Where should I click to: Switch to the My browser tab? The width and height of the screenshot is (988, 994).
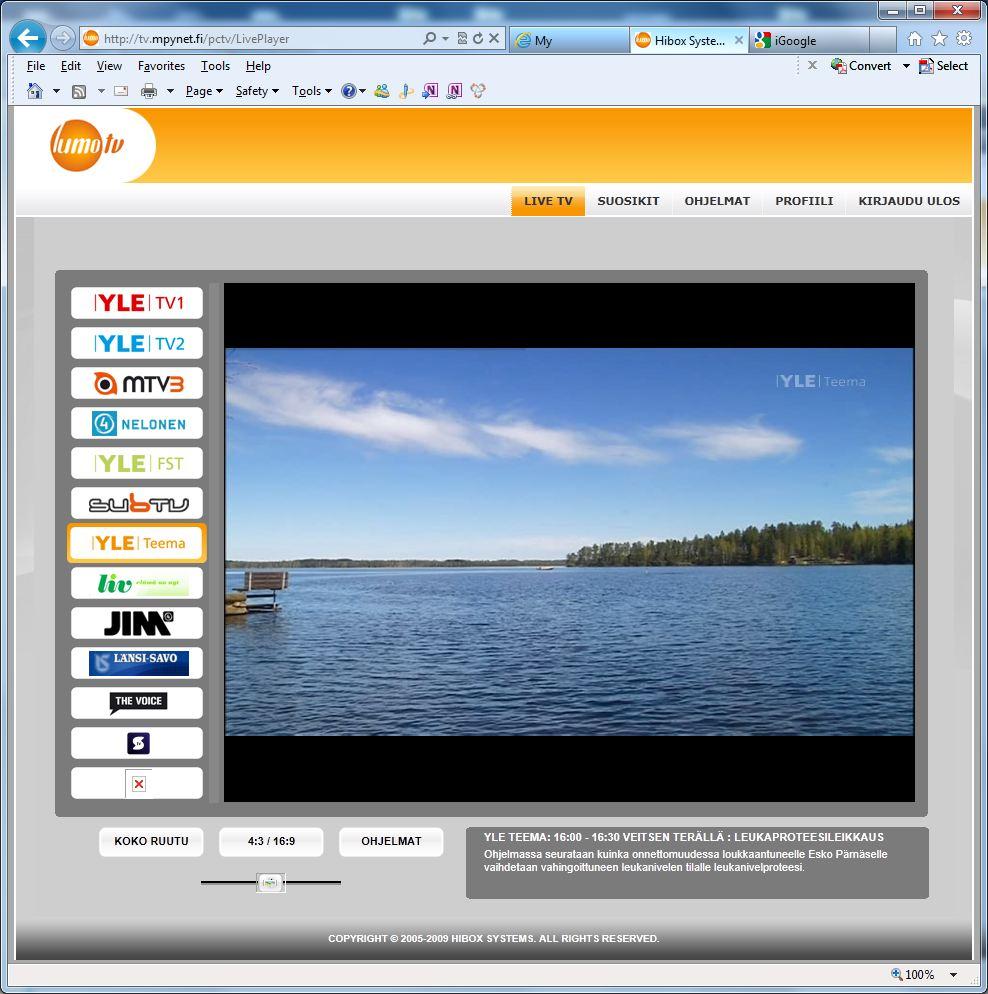(569, 41)
